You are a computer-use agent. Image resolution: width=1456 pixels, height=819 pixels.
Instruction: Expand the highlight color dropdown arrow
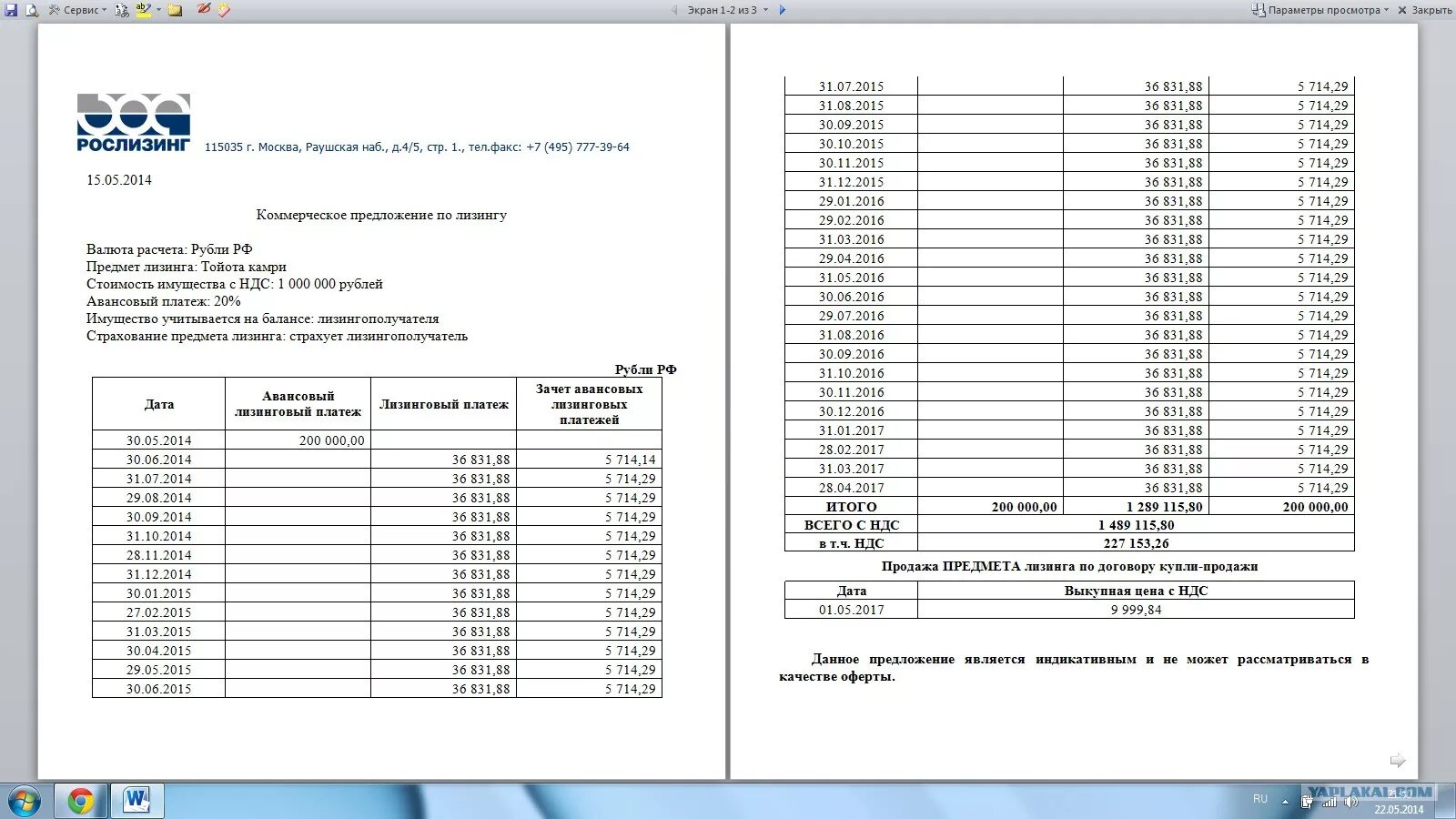pyautogui.click(x=159, y=10)
